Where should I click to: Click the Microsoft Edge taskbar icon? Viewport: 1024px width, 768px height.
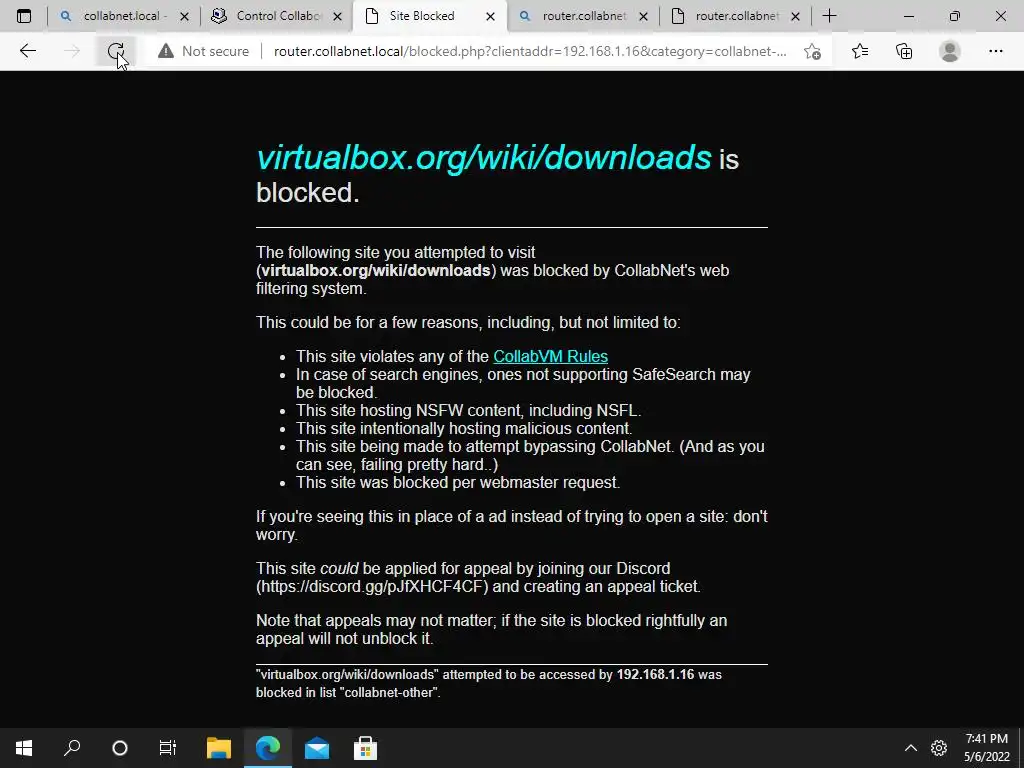point(268,748)
